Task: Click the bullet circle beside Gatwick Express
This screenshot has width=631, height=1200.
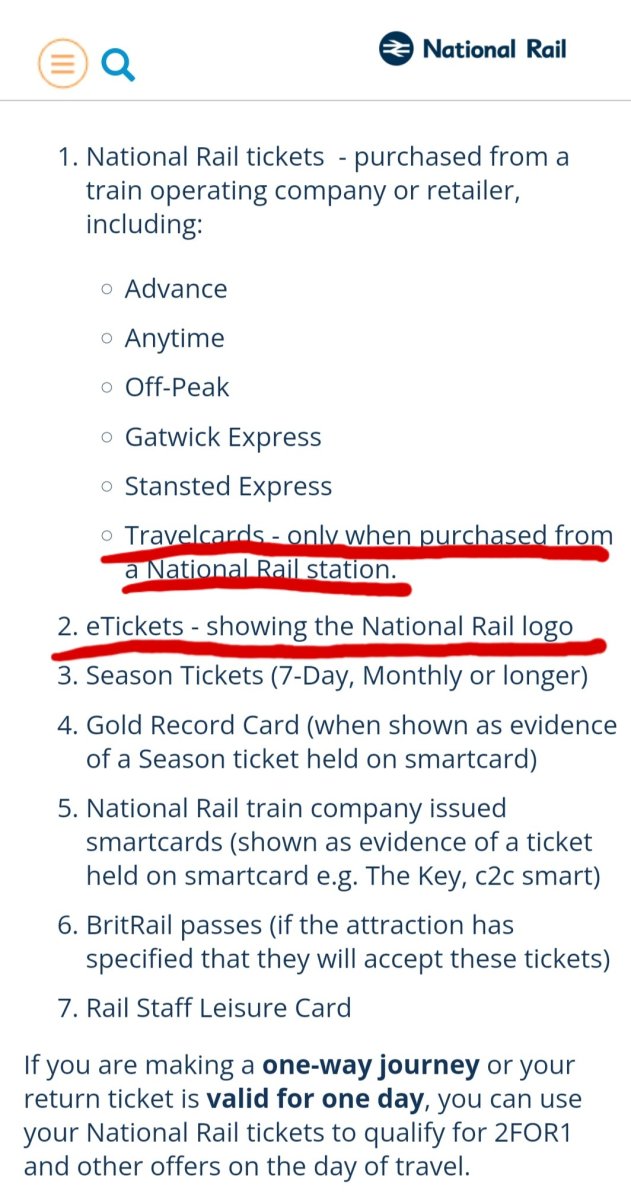Action: coord(107,437)
